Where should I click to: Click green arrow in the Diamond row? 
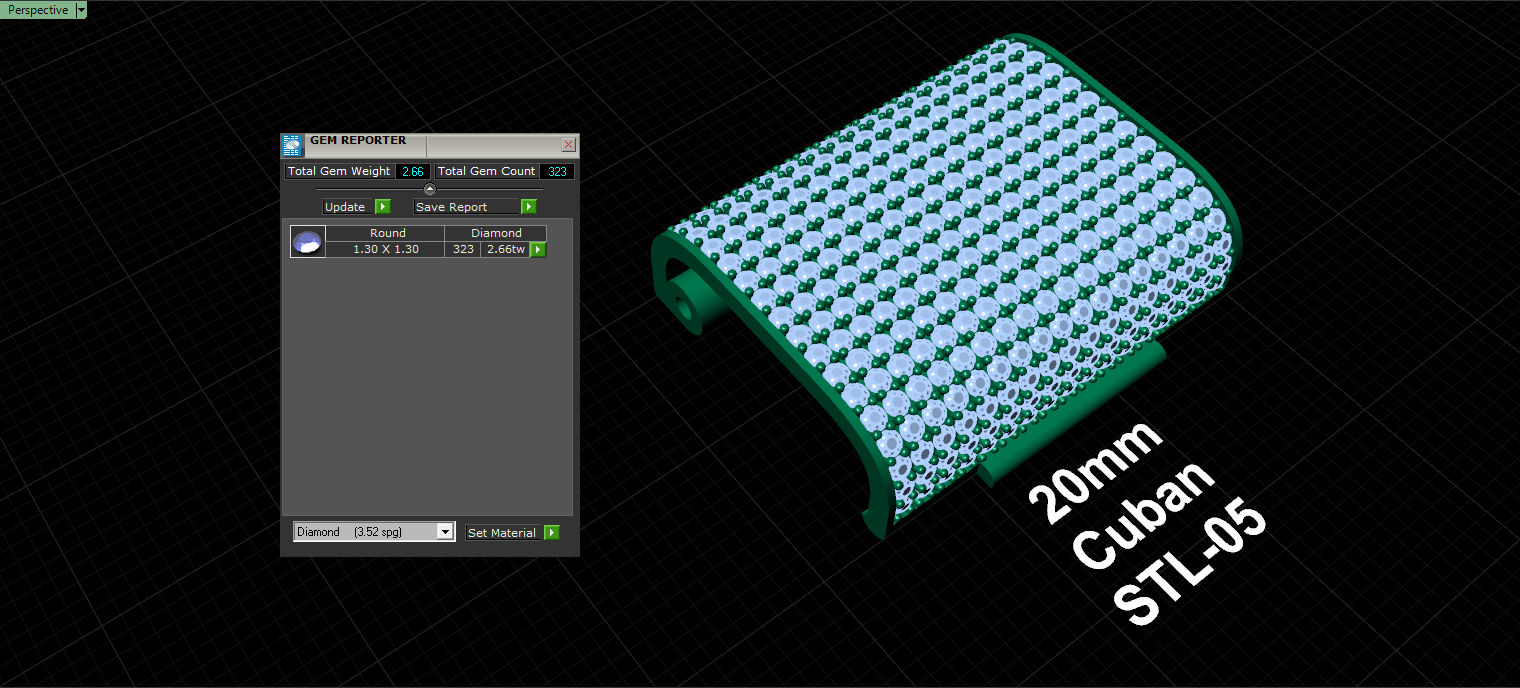[538, 249]
